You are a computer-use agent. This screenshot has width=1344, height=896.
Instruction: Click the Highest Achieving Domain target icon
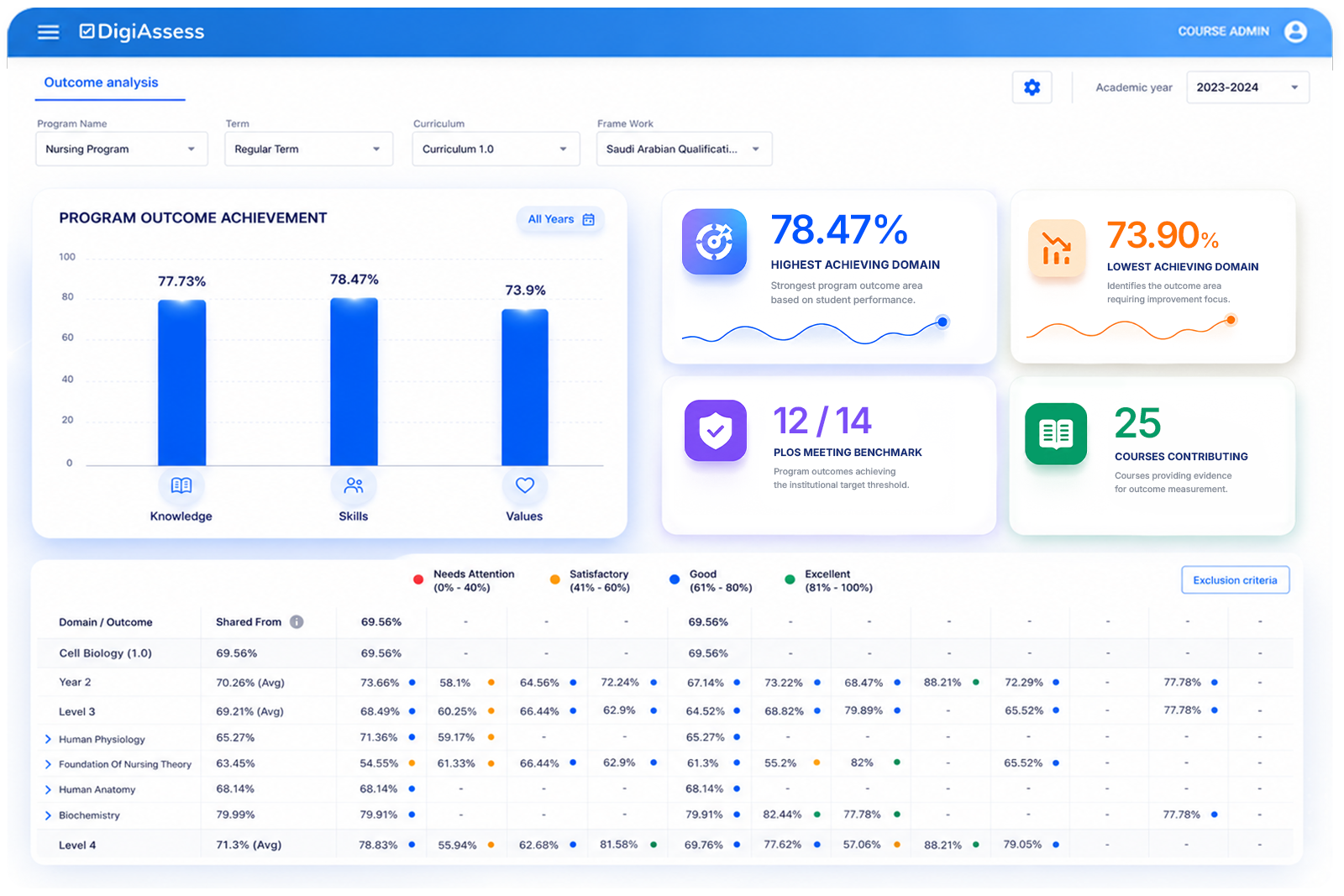click(715, 242)
